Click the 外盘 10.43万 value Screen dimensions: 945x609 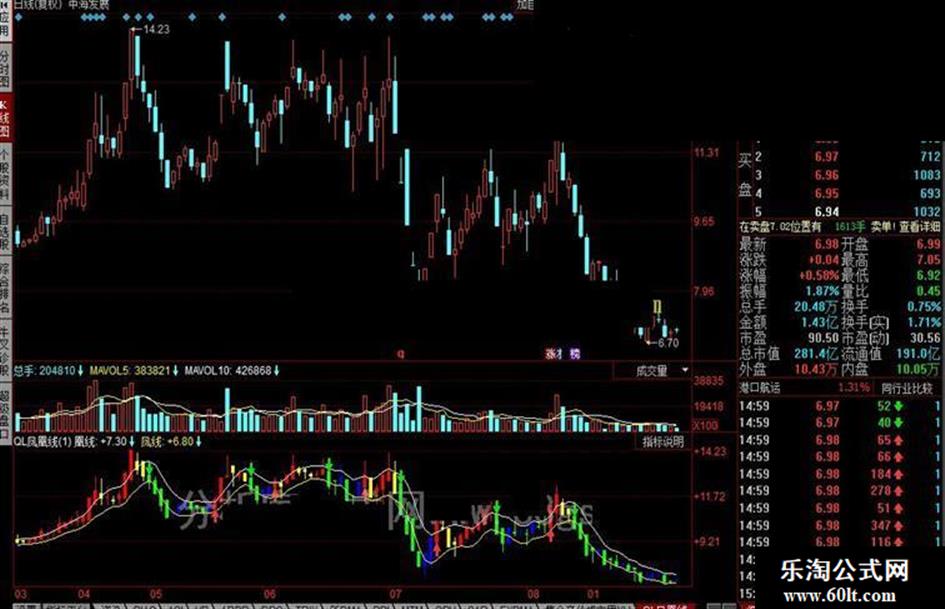tap(817, 368)
